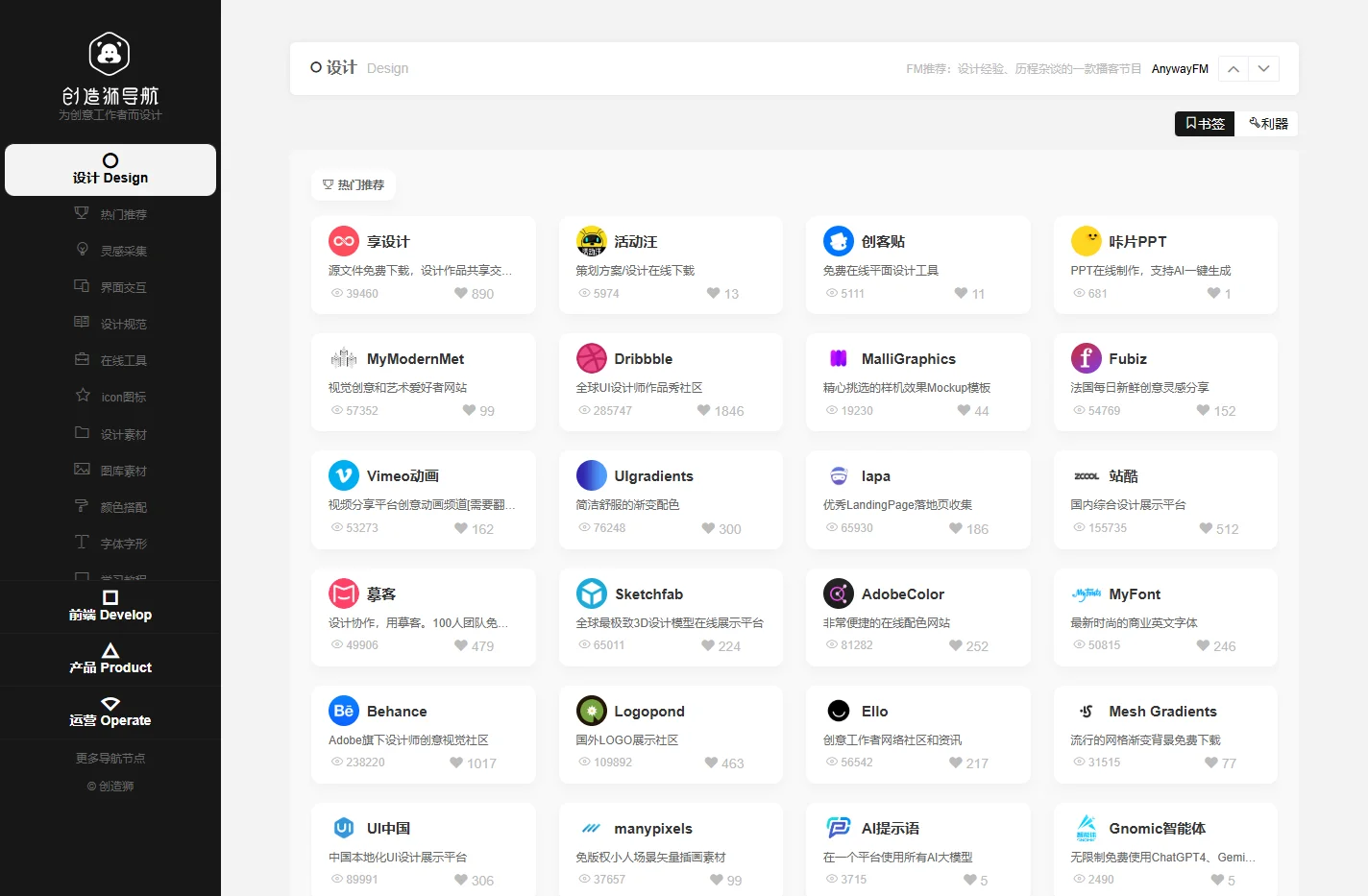Image resolution: width=1368 pixels, height=896 pixels.
Task: Open the AdobeColor icon
Action: (839, 593)
